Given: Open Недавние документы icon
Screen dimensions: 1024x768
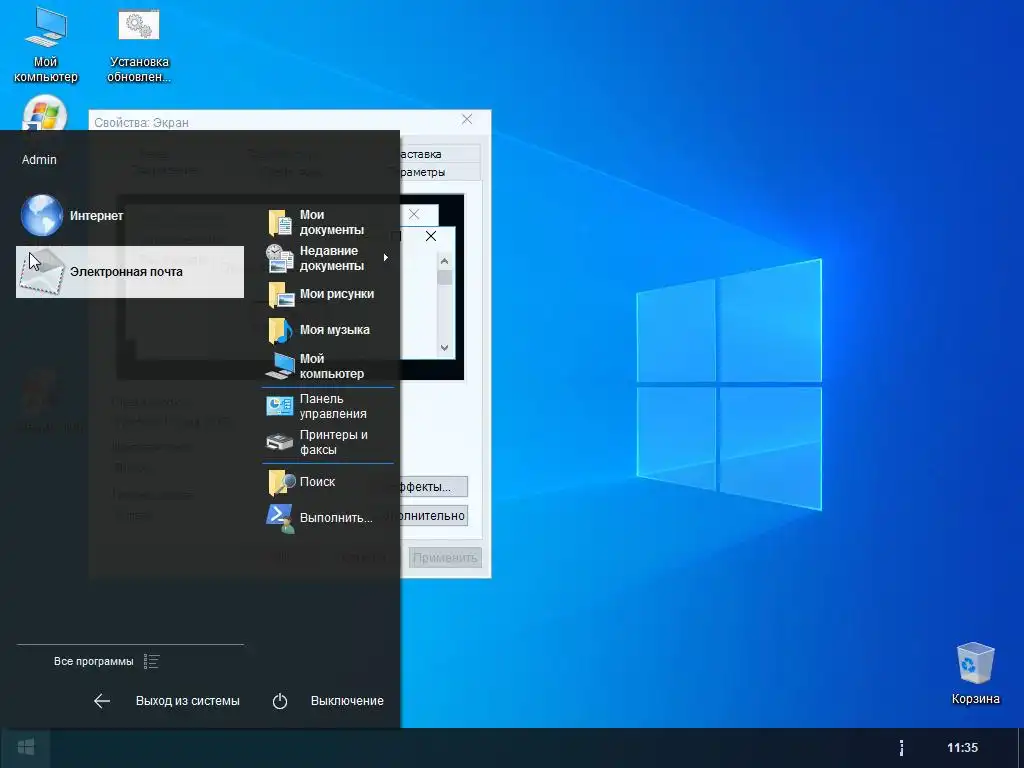Looking at the screenshot, I should pyautogui.click(x=280, y=259).
